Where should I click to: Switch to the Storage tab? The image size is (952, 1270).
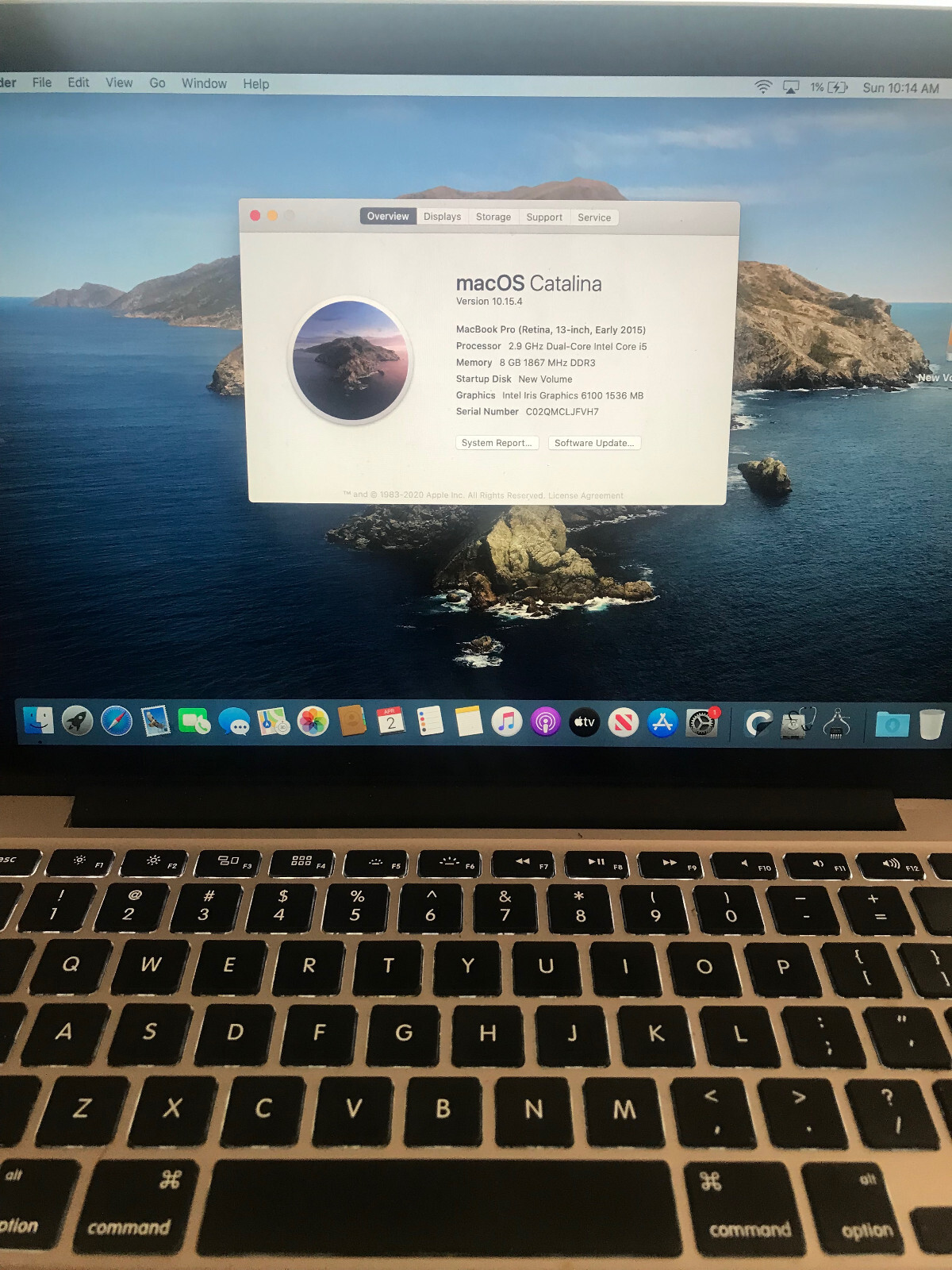(493, 217)
